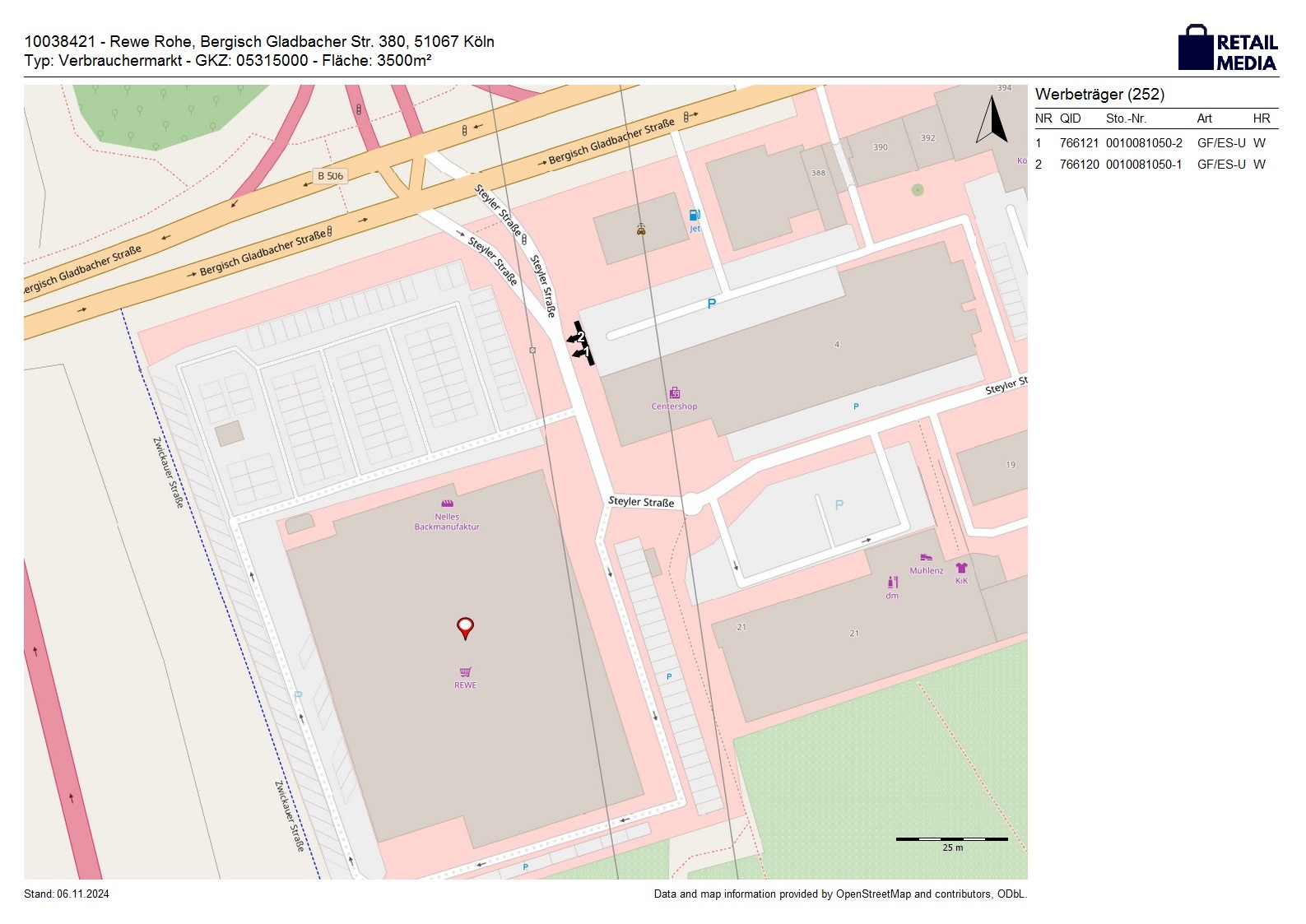
Task: Click the B 506 road shield
Action: coord(330,176)
